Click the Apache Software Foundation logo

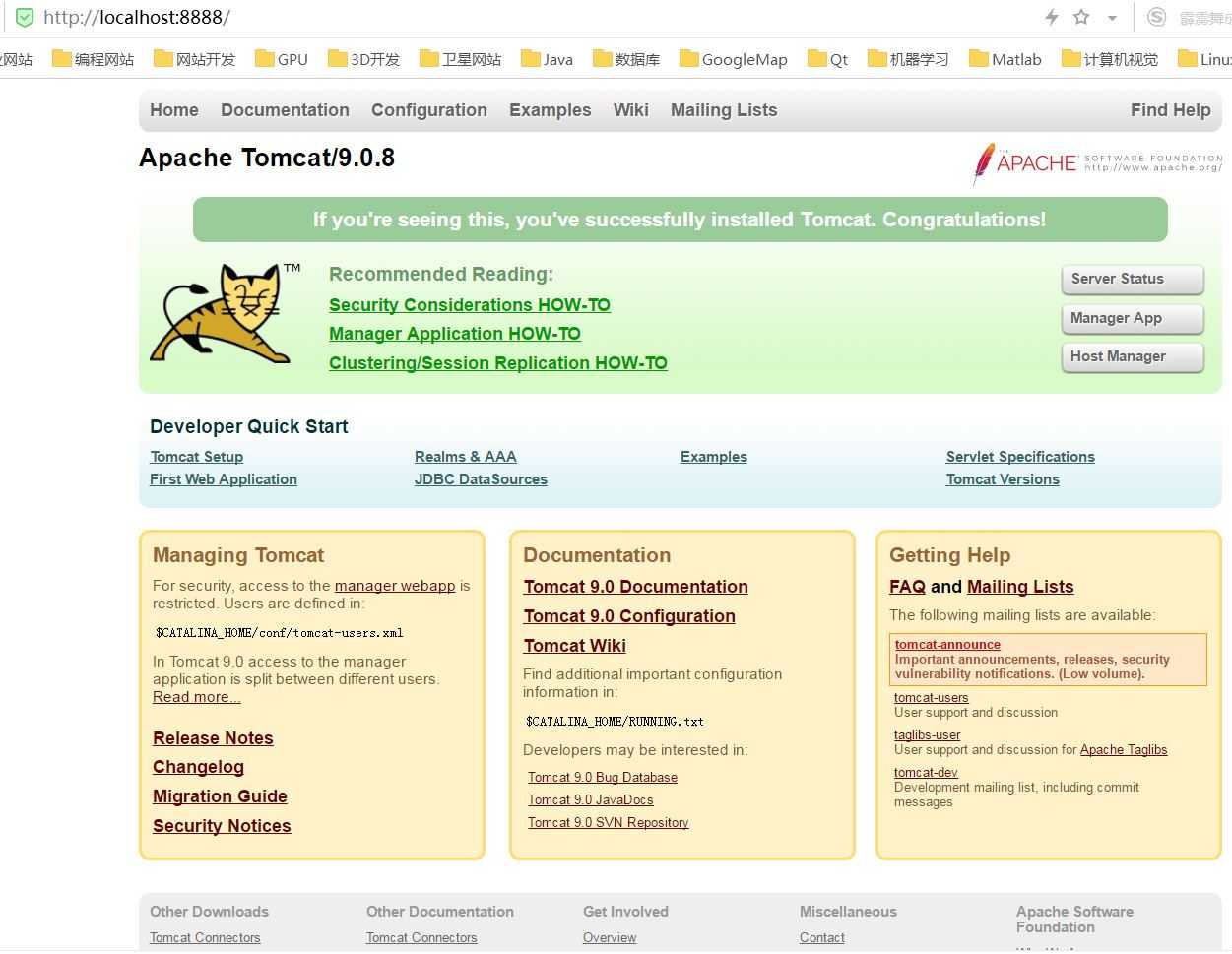[x=1097, y=162]
